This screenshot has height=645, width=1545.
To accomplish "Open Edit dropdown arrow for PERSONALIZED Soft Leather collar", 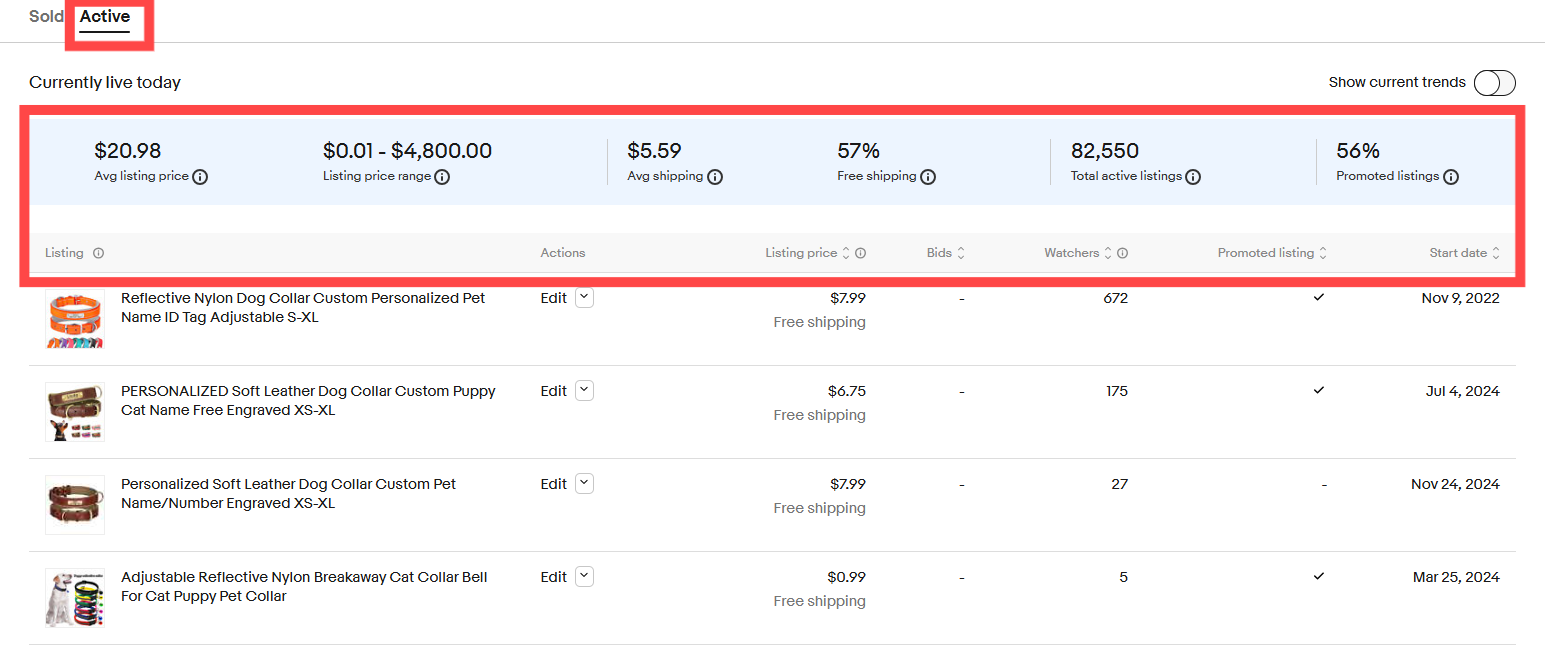I will click(x=585, y=391).
